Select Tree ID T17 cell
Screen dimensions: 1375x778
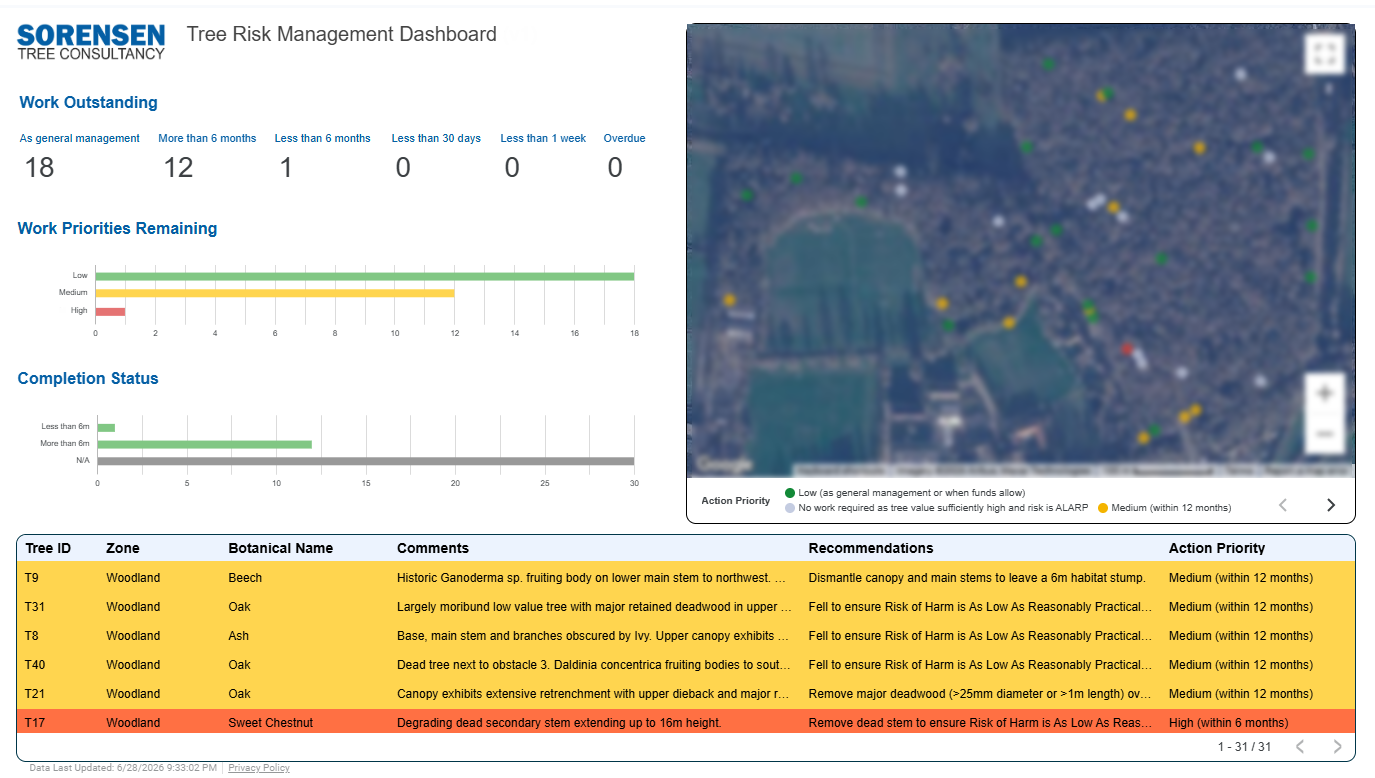[x=35, y=723]
